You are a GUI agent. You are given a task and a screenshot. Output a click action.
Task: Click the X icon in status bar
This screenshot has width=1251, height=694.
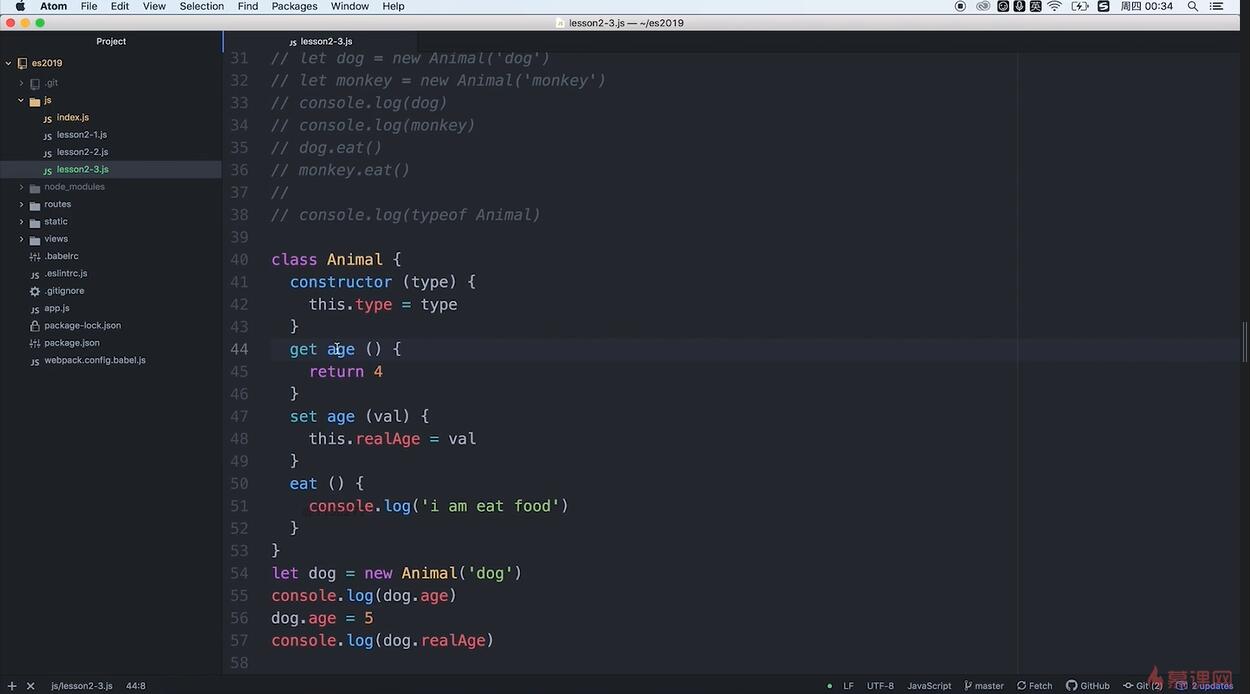point(30,686)
